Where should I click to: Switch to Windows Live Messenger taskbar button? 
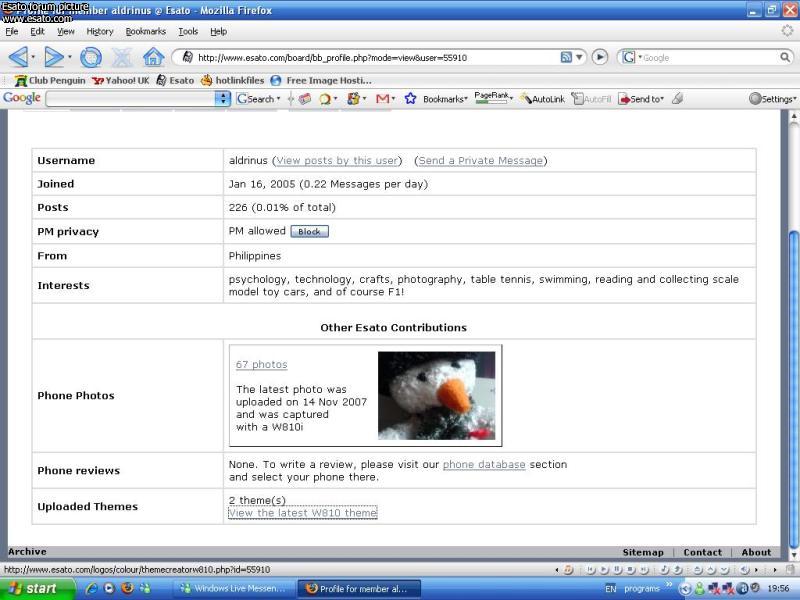234,588
